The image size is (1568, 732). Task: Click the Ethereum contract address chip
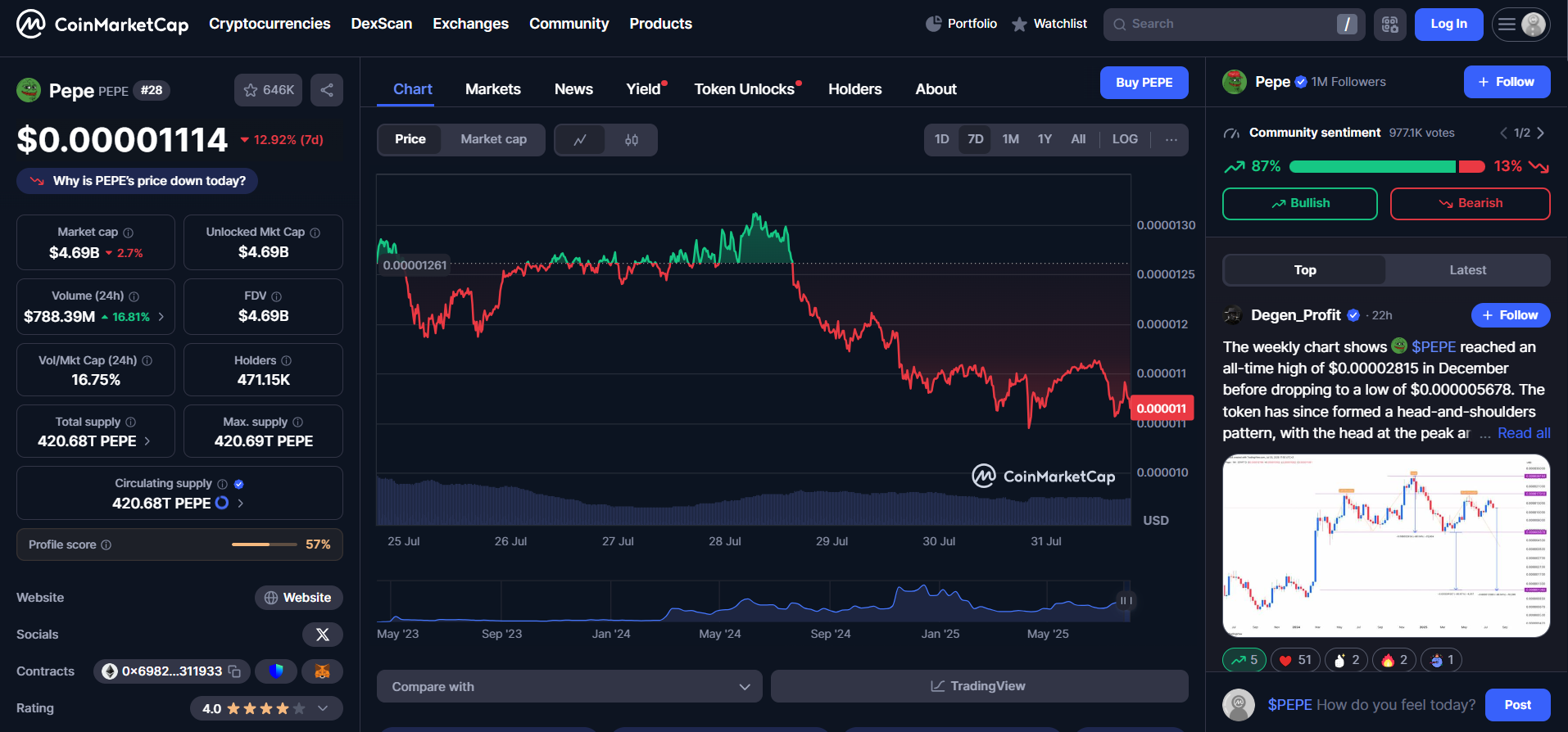[x=171, y=671]
